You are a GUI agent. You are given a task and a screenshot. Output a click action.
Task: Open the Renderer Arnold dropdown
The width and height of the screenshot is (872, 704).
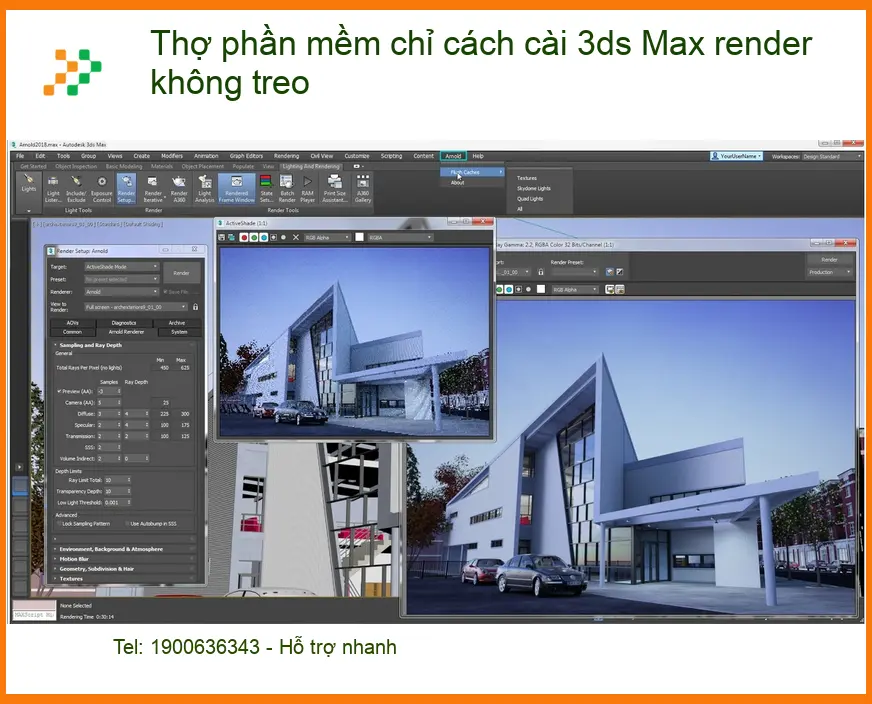click(x=121, y=292)
